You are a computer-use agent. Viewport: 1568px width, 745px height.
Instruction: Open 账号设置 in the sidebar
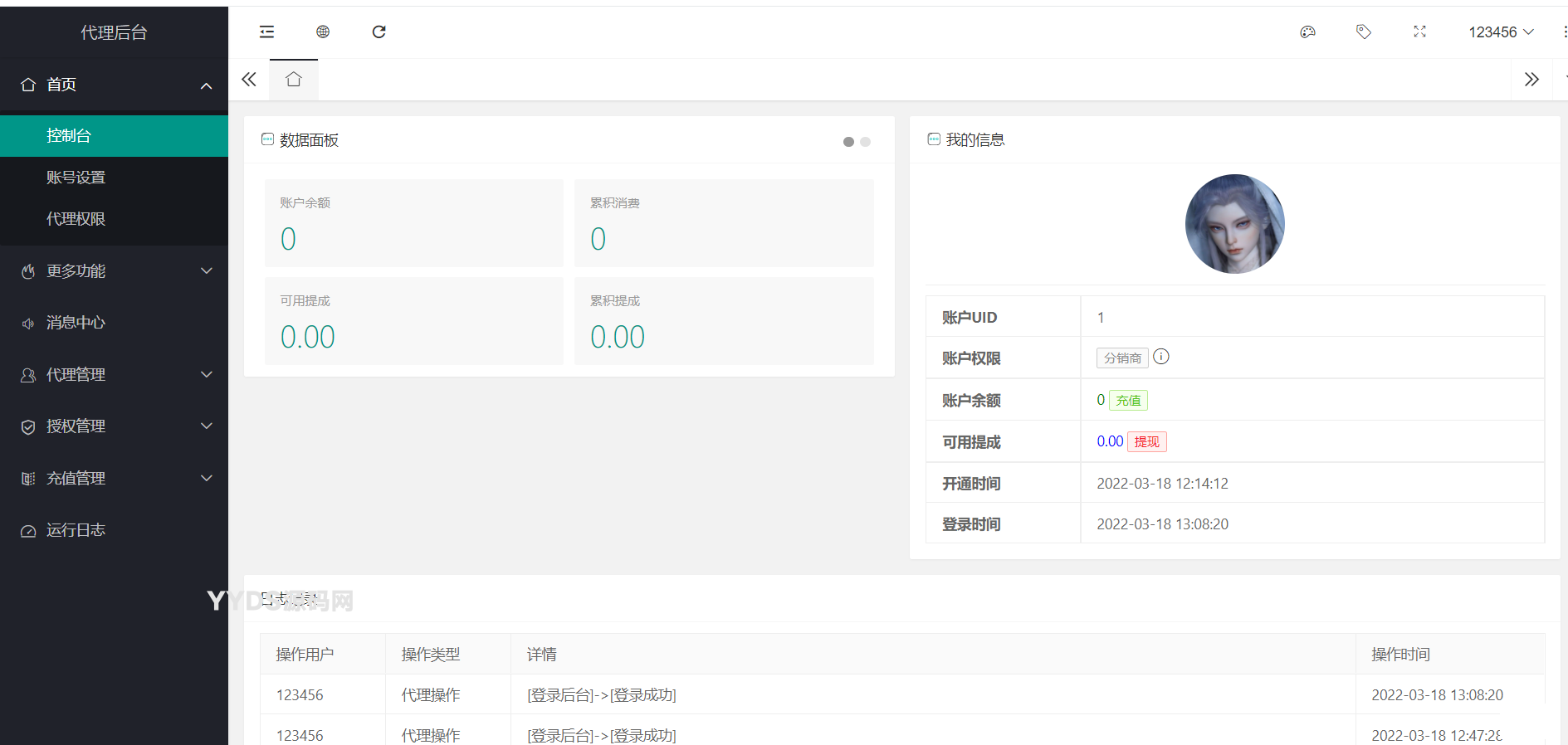pyautogui.click(x=76, y=178)
